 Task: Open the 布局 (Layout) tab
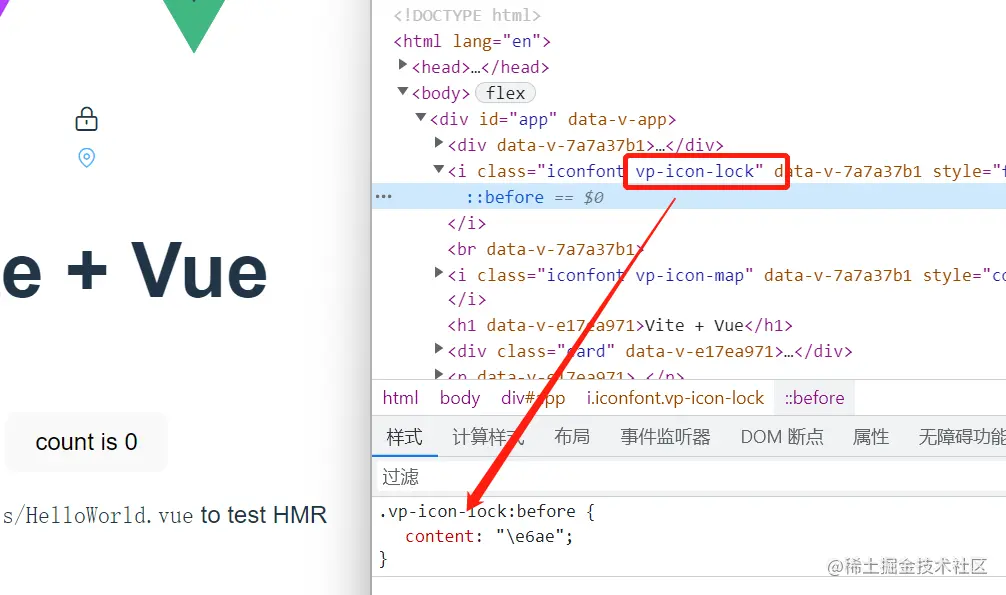click(x=572, y=437)
